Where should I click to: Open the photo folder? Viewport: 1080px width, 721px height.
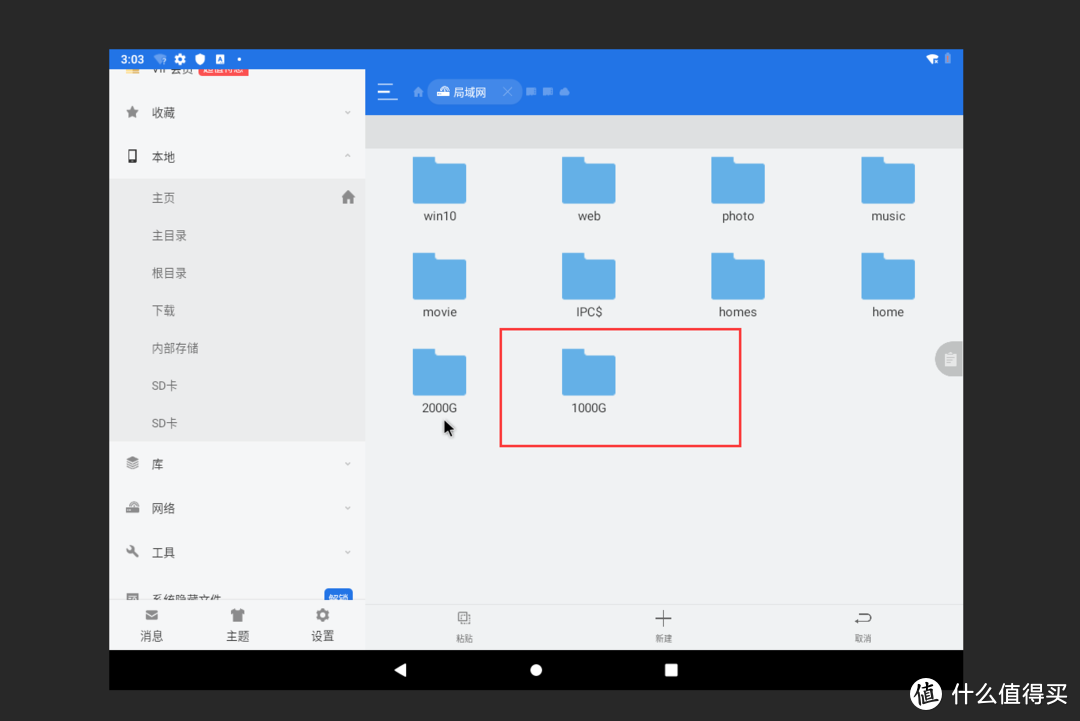[x=738, y=189]
